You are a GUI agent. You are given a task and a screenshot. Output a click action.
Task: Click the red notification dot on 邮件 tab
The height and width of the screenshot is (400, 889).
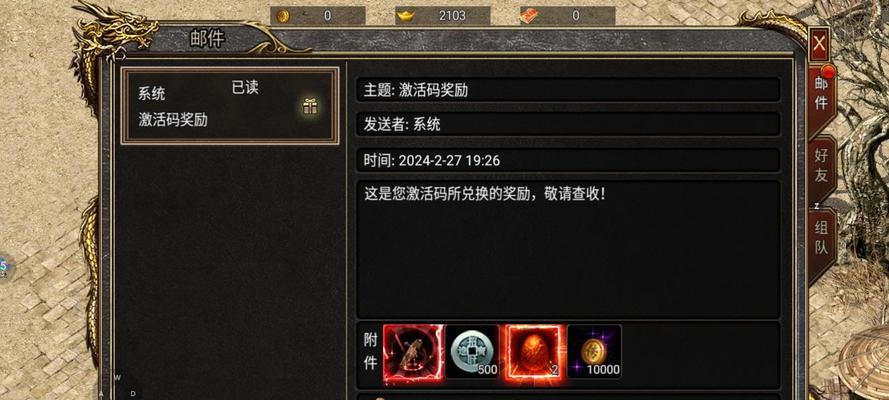(x=828, y=72)
